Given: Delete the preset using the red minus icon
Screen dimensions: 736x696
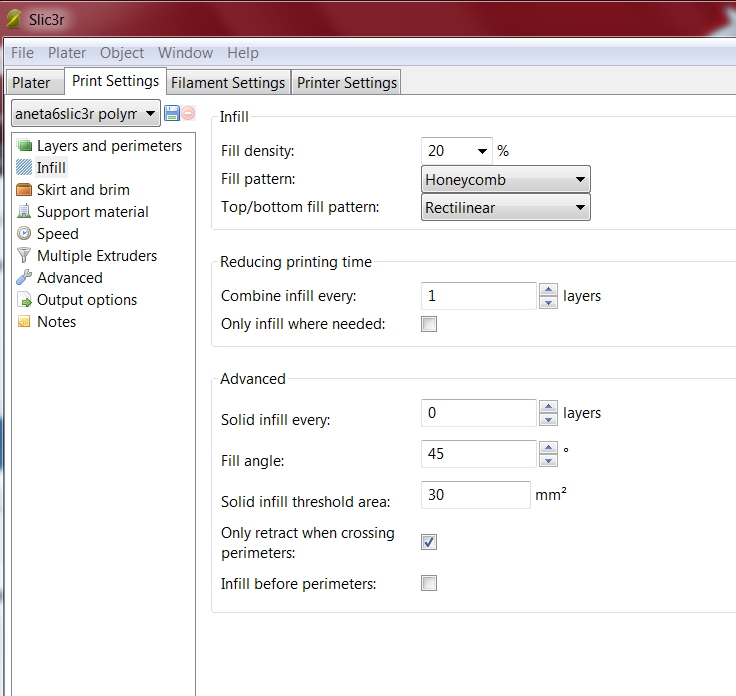Looking at the screenshot, I should click(x=188, y=113).
